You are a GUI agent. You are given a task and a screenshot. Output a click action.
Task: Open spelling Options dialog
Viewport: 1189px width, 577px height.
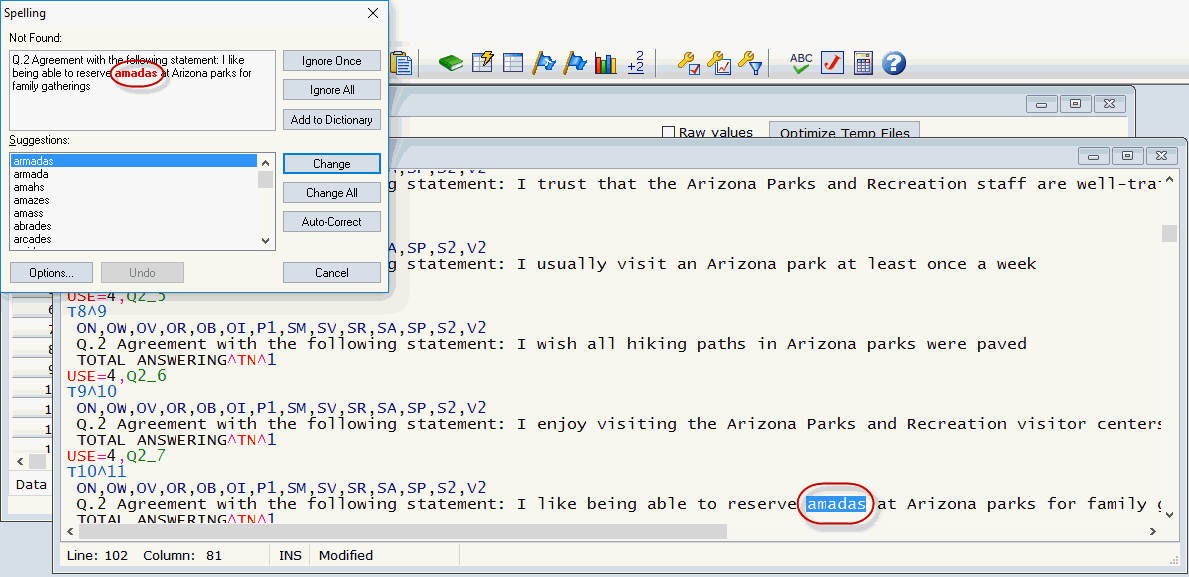[51, 272]
